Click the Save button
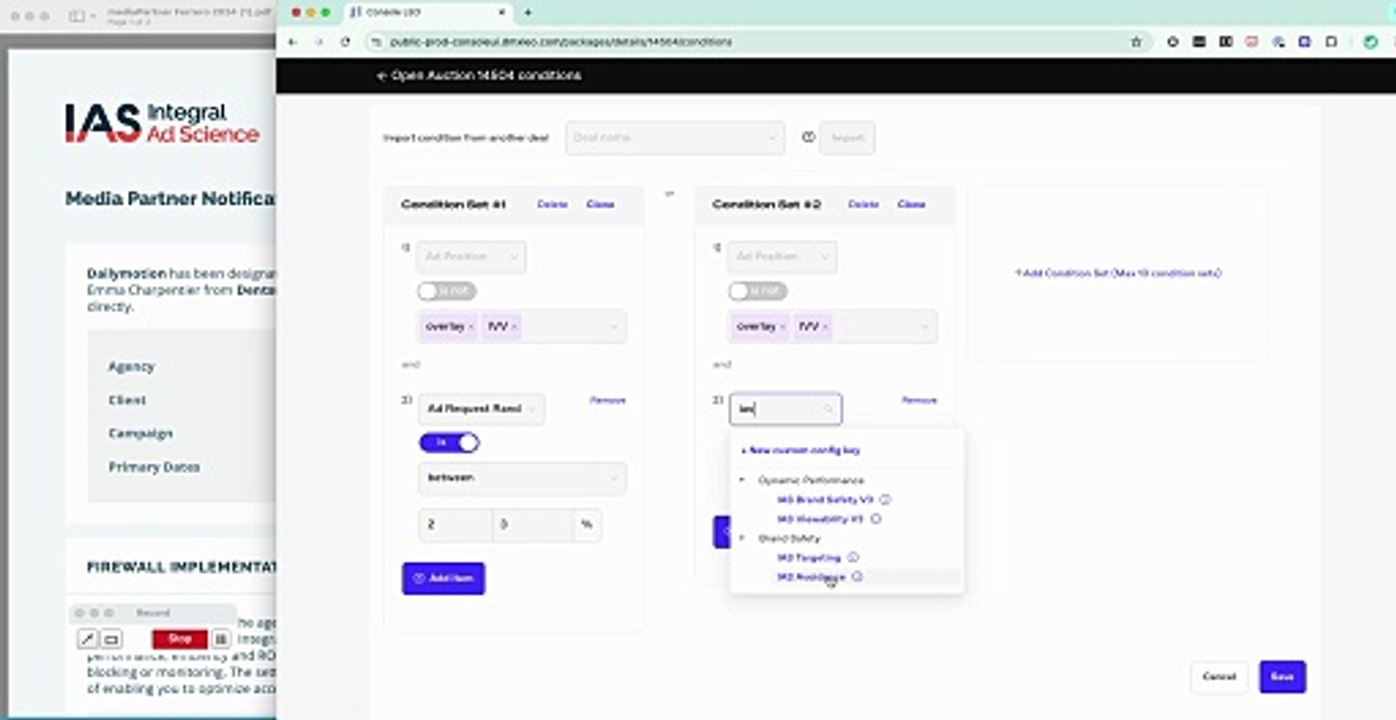 [1283, 677]
